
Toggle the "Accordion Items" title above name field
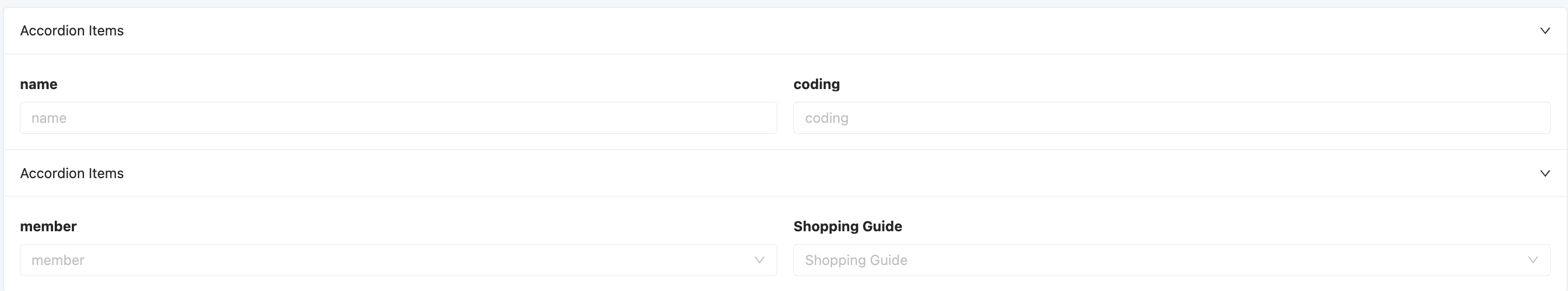[72, 30]
